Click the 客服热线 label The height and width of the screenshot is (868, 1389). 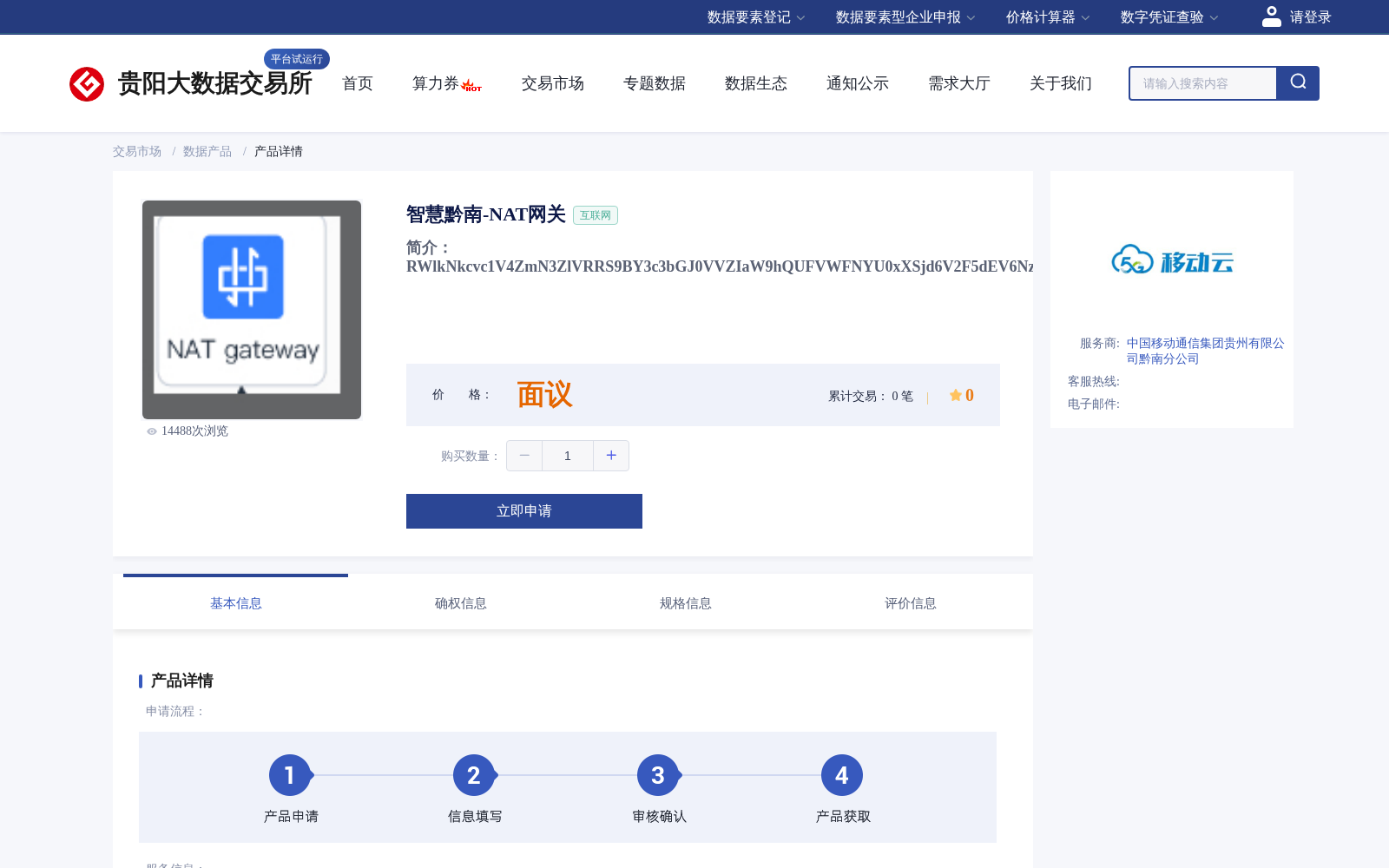coord(1094,381)
